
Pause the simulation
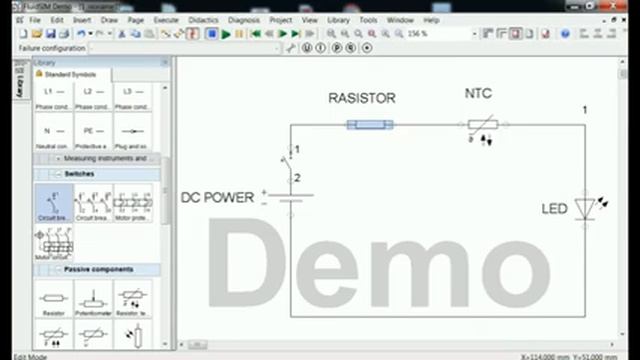[x=239, y=34]
